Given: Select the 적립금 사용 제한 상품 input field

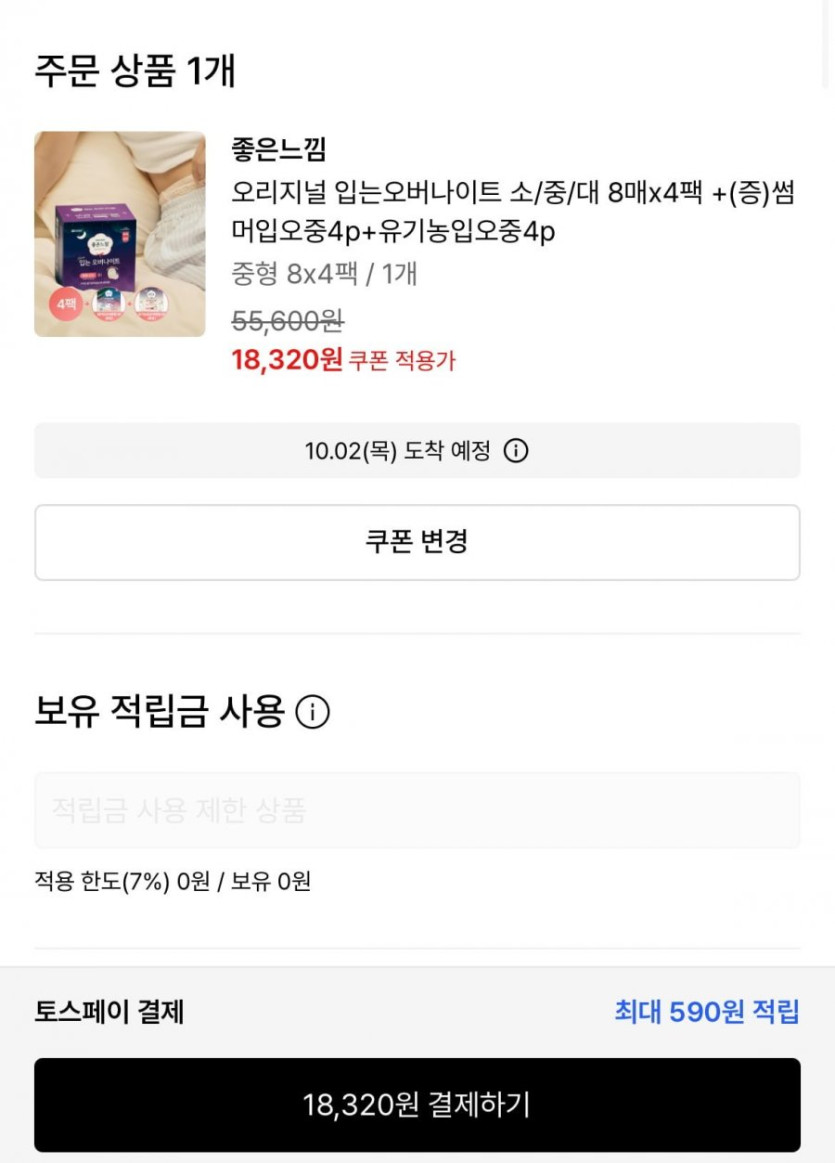Looking at the screenshot, I should pos(417,810).
